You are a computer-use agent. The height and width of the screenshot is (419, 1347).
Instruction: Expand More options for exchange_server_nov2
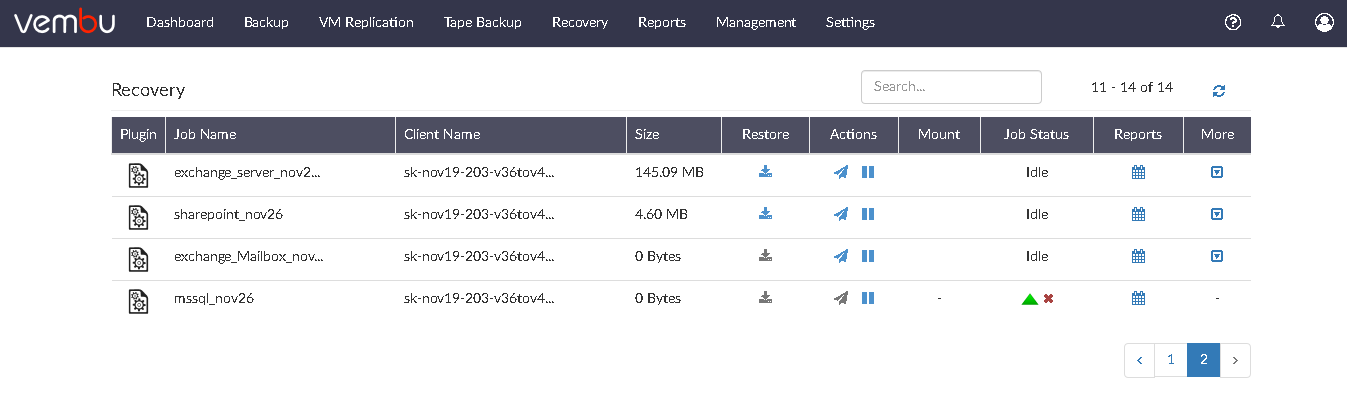[1217, 172]
